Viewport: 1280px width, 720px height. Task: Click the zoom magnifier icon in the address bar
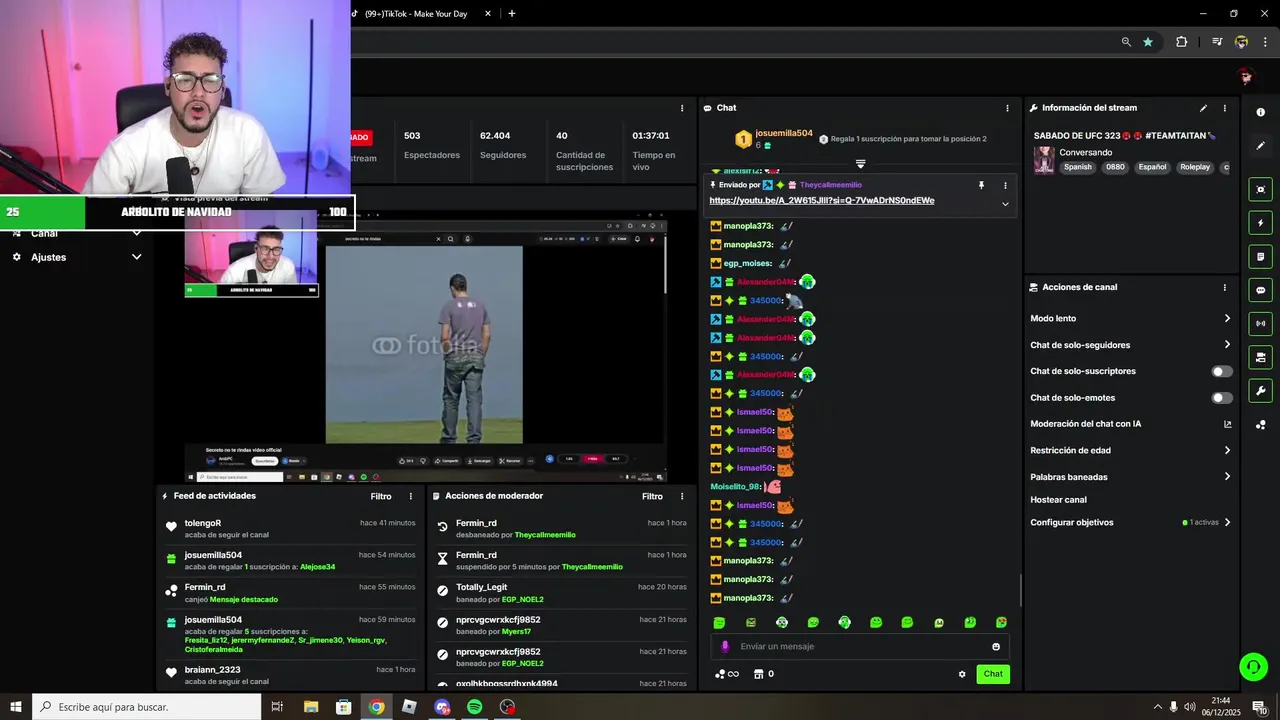tap(1126, 42)
